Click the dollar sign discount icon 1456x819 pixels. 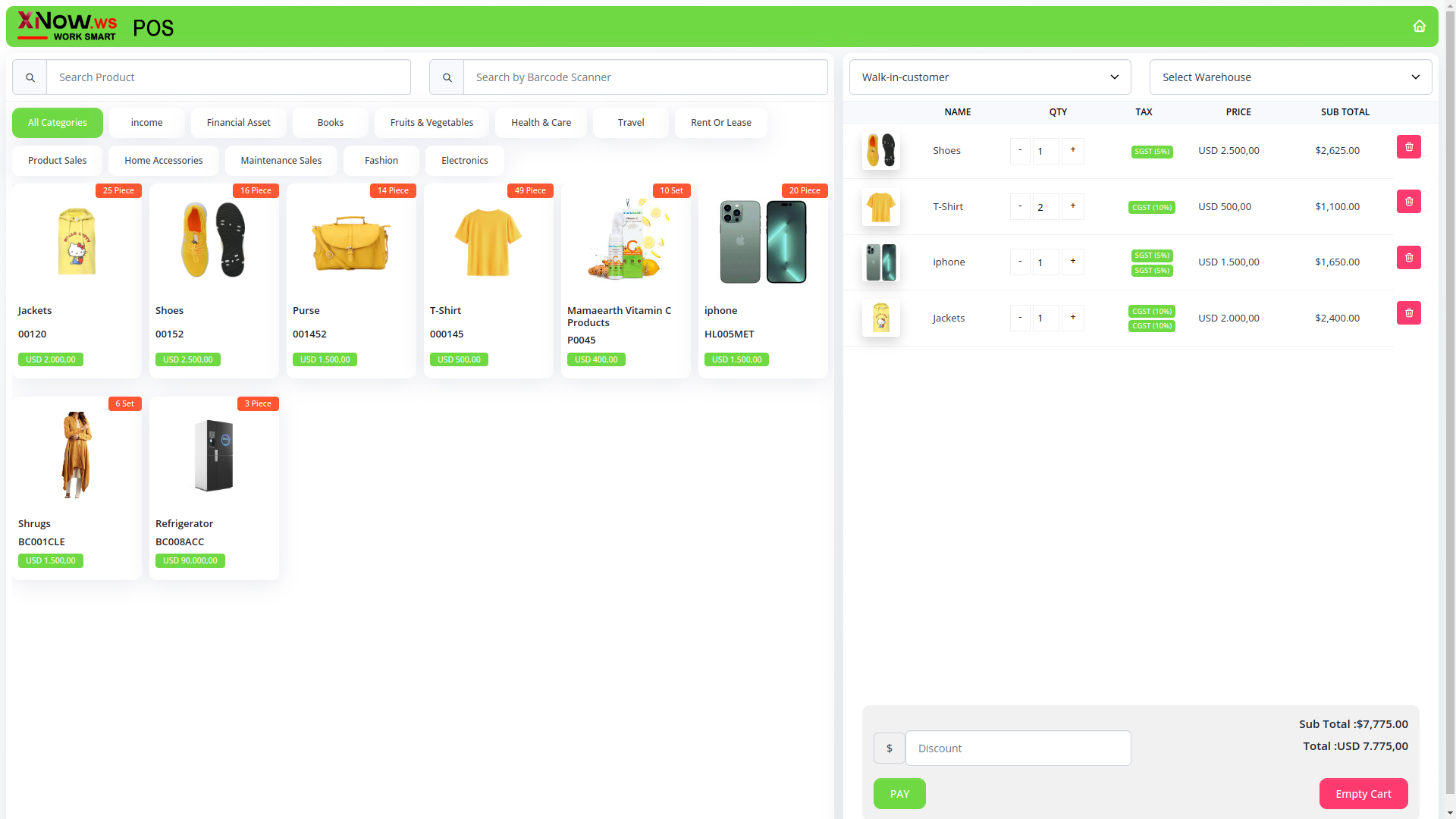point(889,748)
